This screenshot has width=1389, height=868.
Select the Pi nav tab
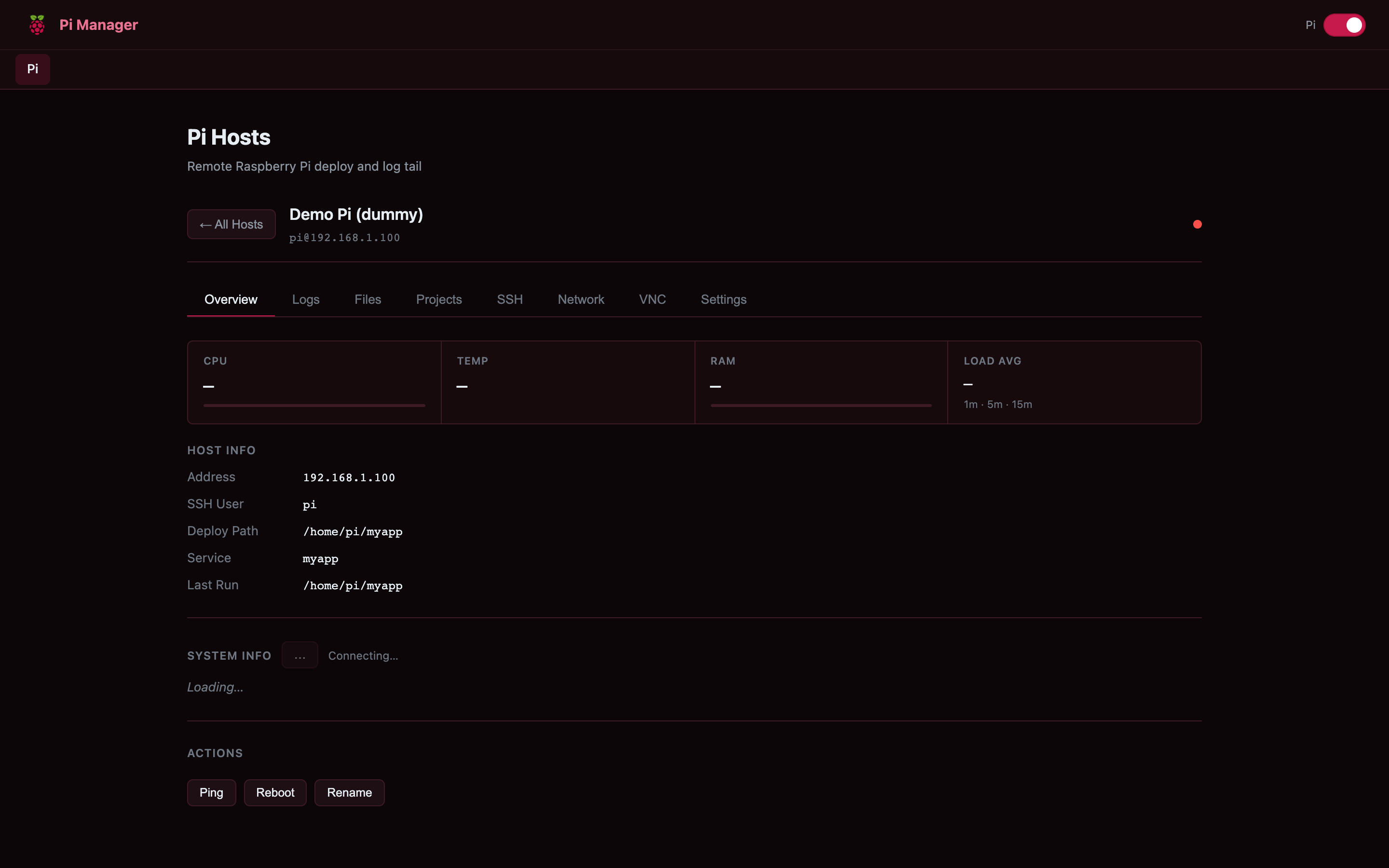33,69
